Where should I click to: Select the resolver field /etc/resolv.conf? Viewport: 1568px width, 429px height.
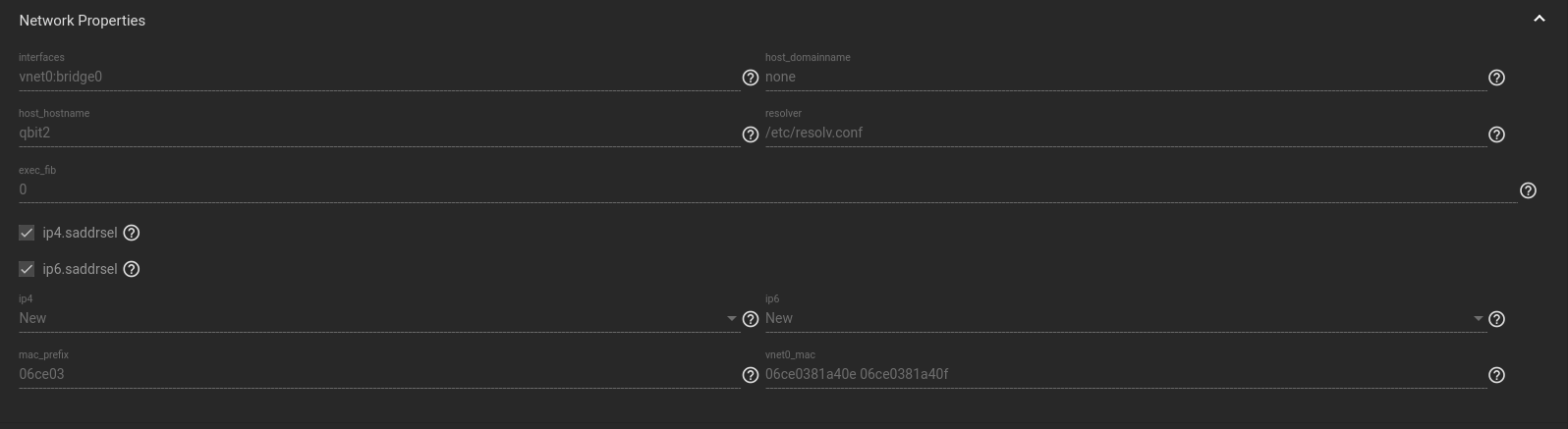[x=1126, y=133]
